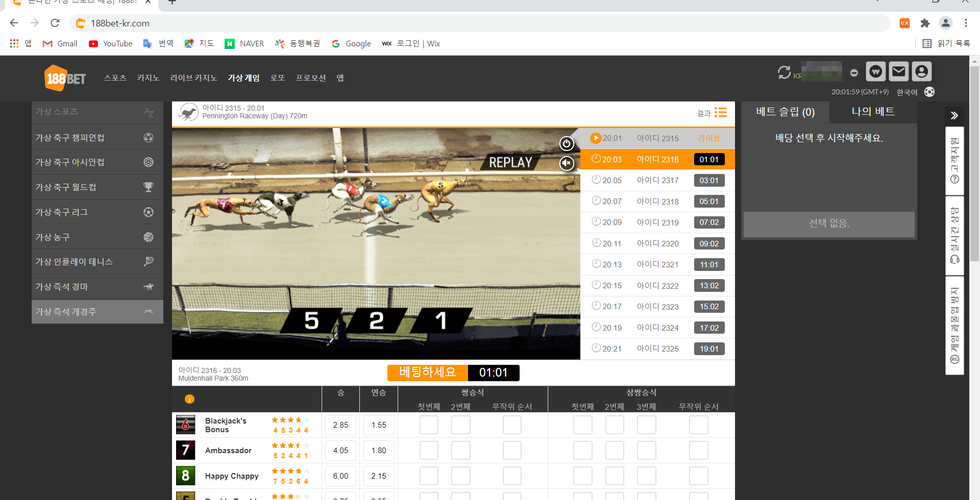980x500 pixels.
Task: Check Happy Chappy 삼쌍승식 무작위 순서 box
Action: [699, 476]
